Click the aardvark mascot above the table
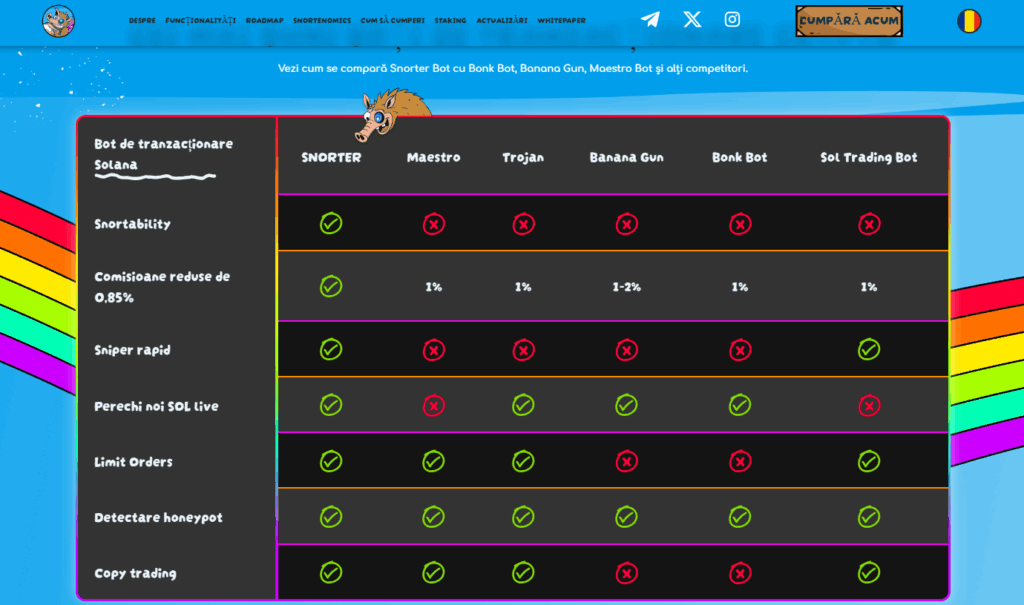Image resolution: width=1024 pixels, height=605 pixels. coord(392,114)
